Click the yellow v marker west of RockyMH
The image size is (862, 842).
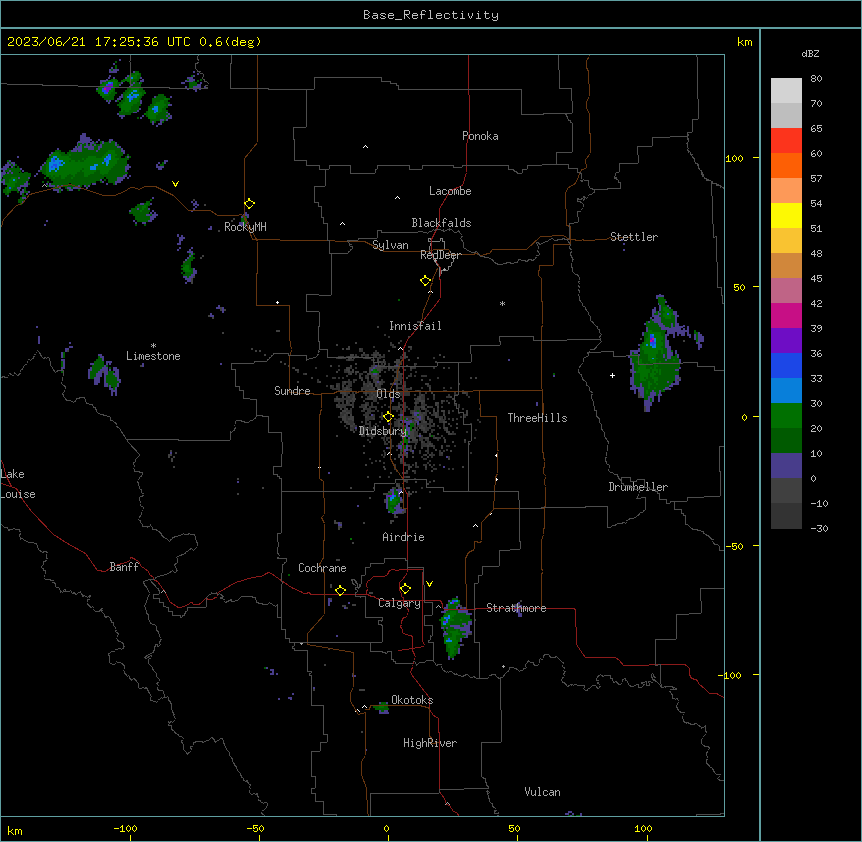175,184
